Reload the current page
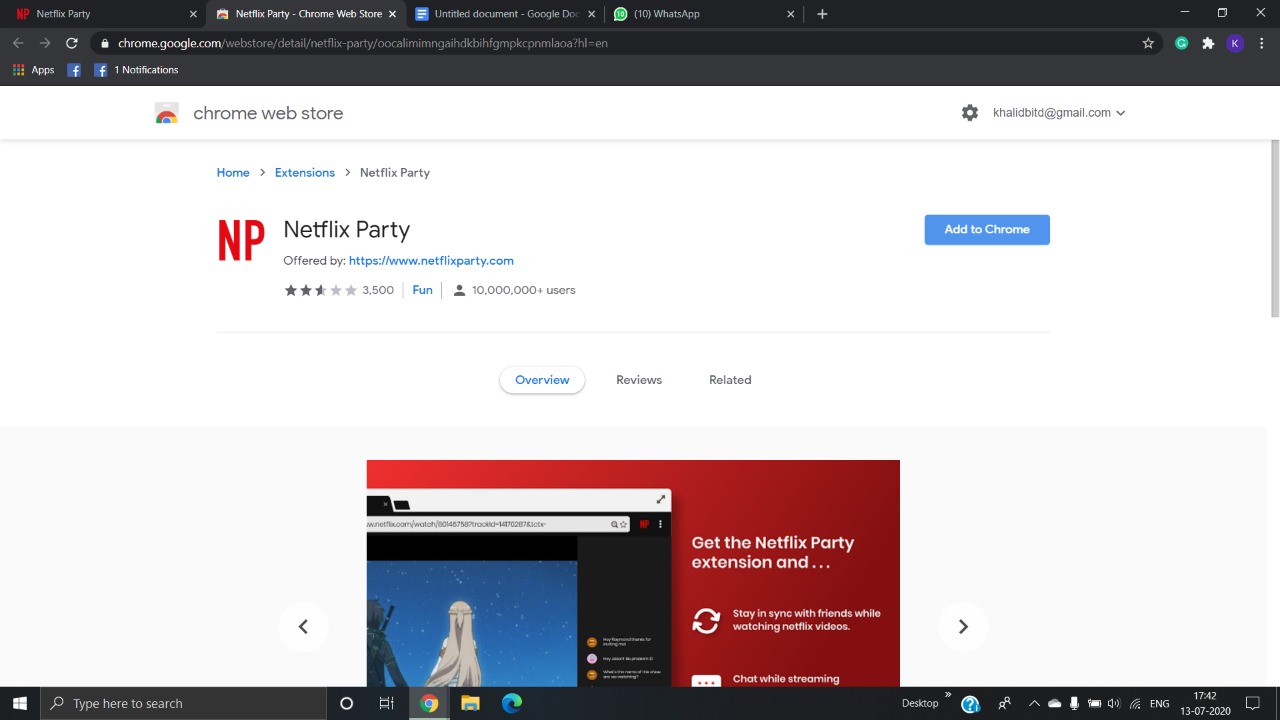Image resolution: width=1280 pixels, height=720 pixels. point(71,43)
